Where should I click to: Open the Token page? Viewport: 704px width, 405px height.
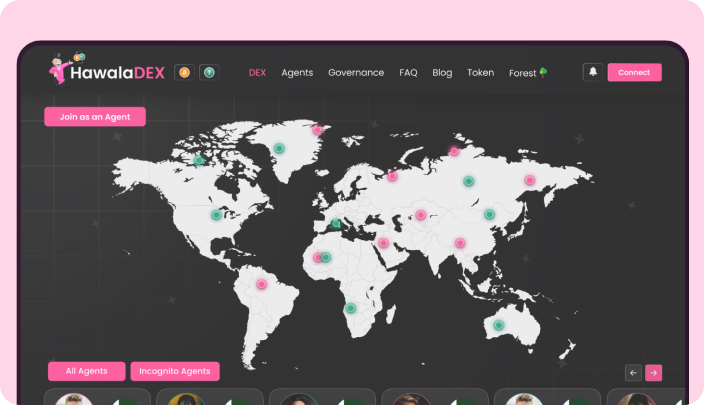(480, 73)
